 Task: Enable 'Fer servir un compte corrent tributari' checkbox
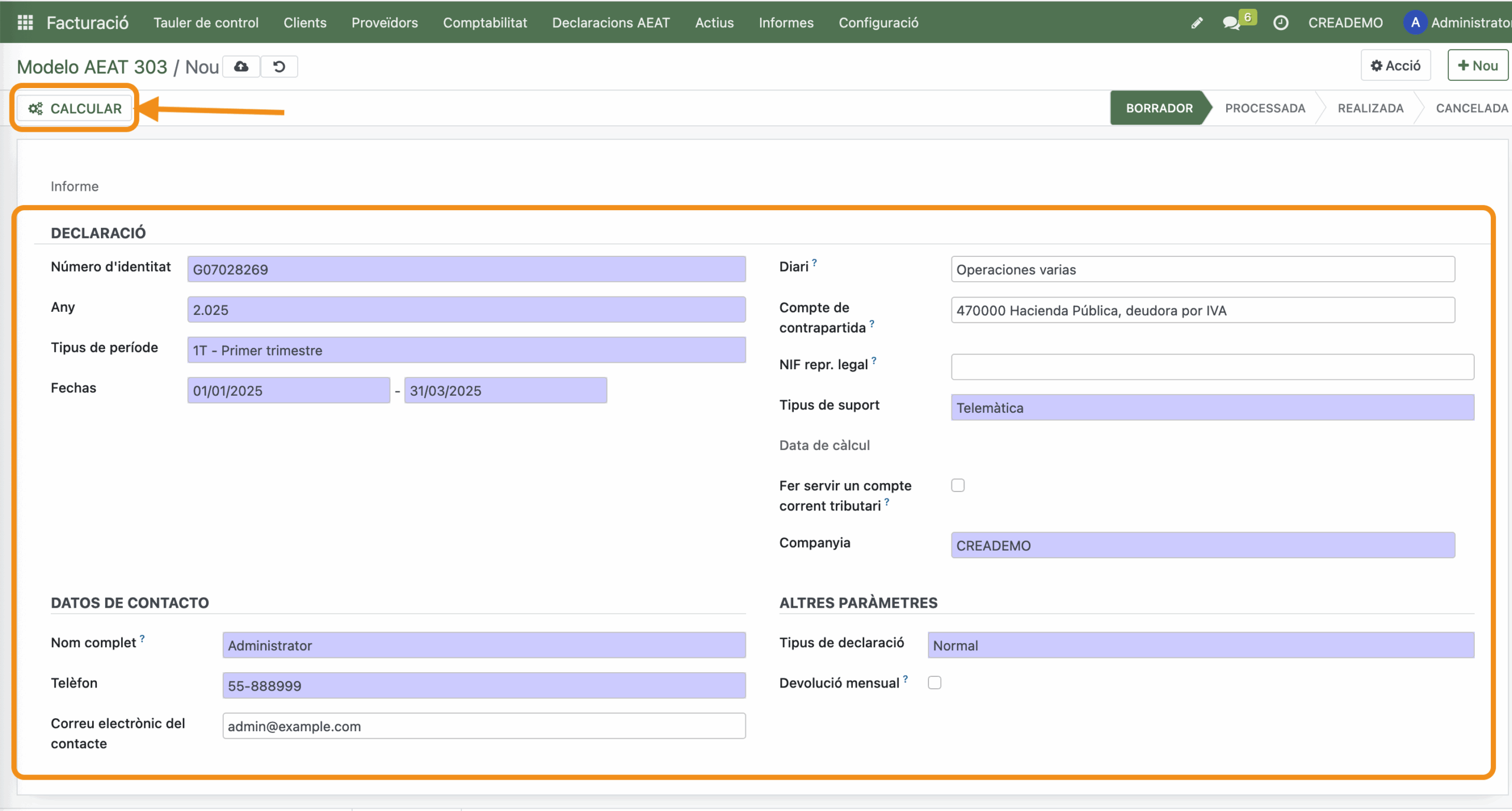[957, 486]
